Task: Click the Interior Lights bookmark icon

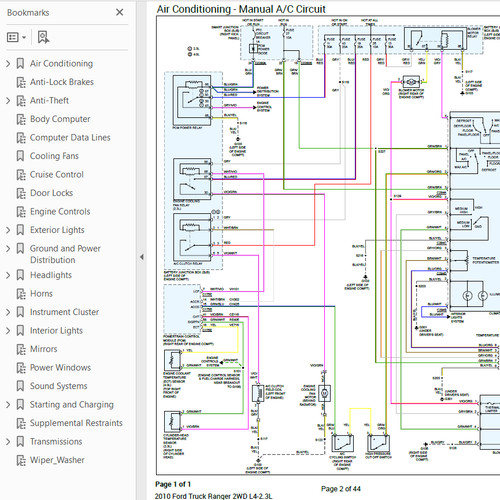Action: (x=20, y=331)
